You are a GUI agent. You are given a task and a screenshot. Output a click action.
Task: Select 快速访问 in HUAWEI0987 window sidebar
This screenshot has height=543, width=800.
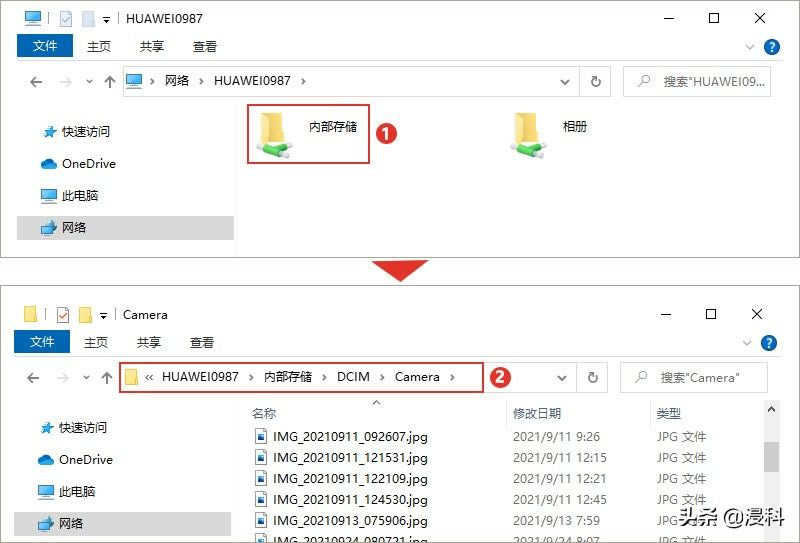click(x=77, y=132)
